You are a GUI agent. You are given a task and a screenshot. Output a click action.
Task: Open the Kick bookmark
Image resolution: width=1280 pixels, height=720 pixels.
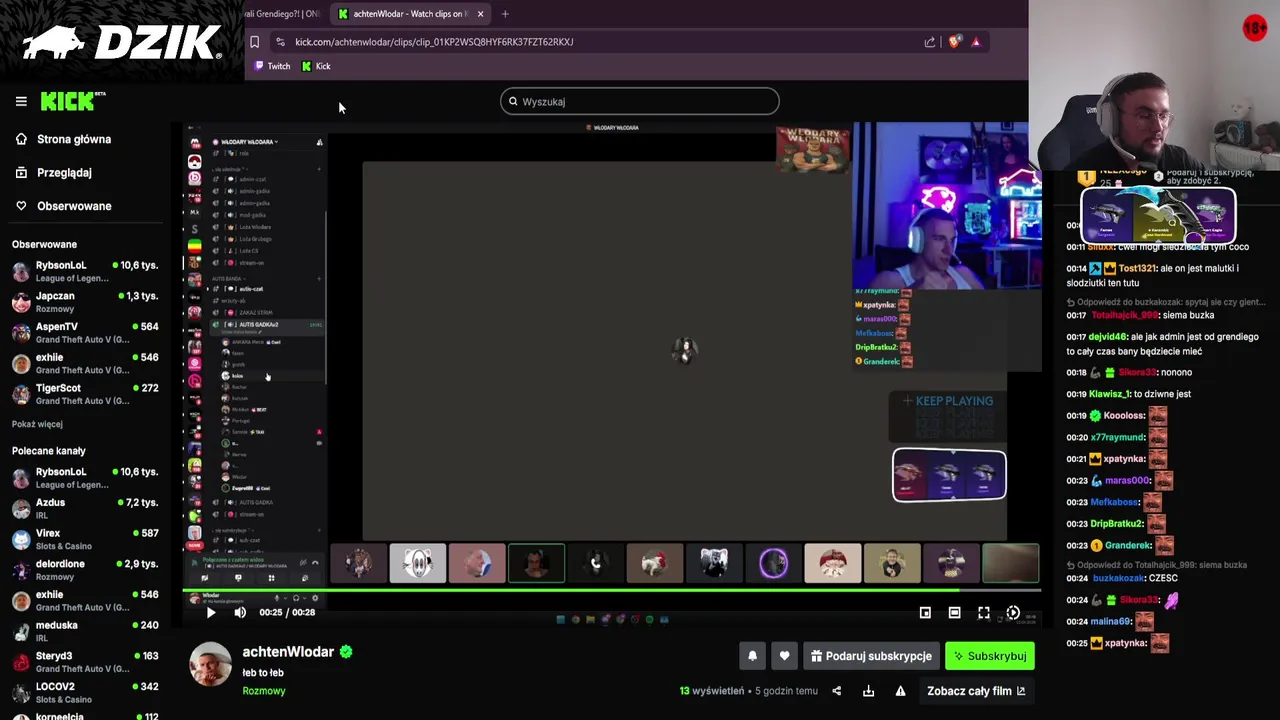pos(316,66)
